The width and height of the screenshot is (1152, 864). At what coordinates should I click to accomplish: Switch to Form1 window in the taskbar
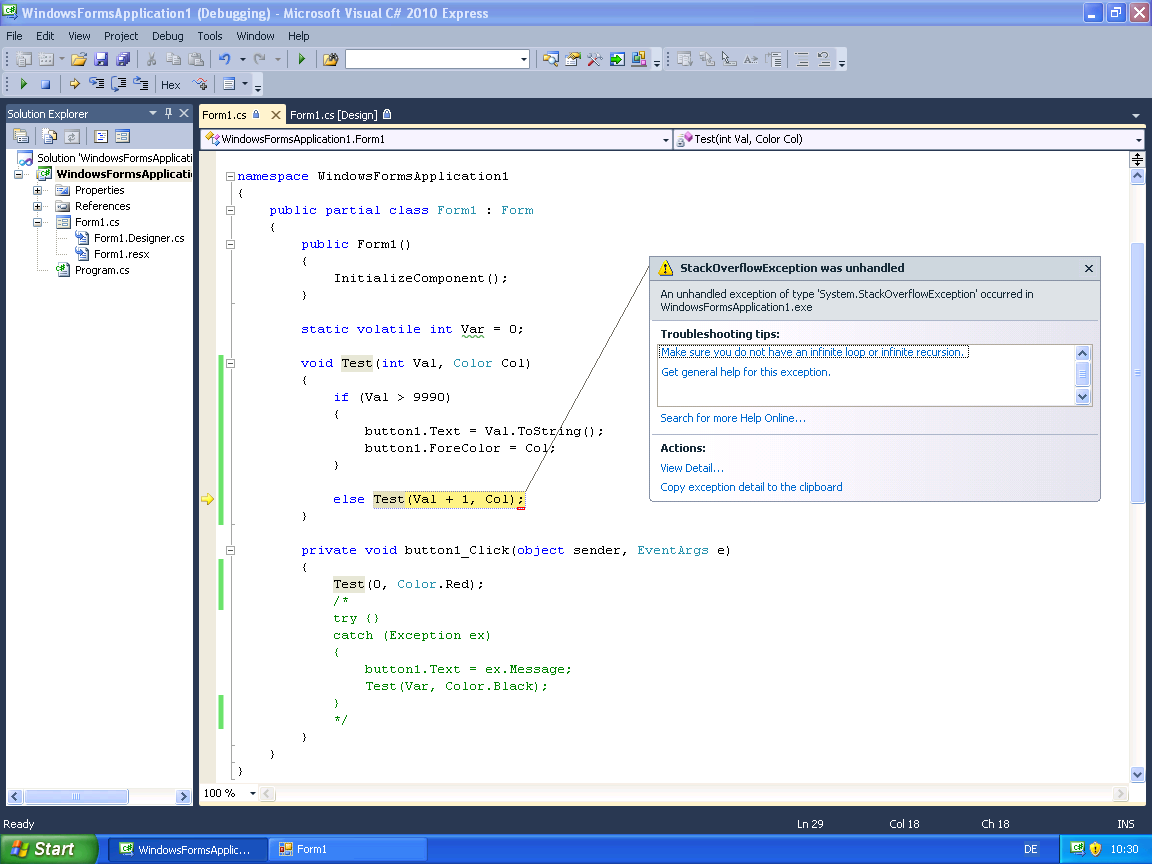[x=347, y=850]
